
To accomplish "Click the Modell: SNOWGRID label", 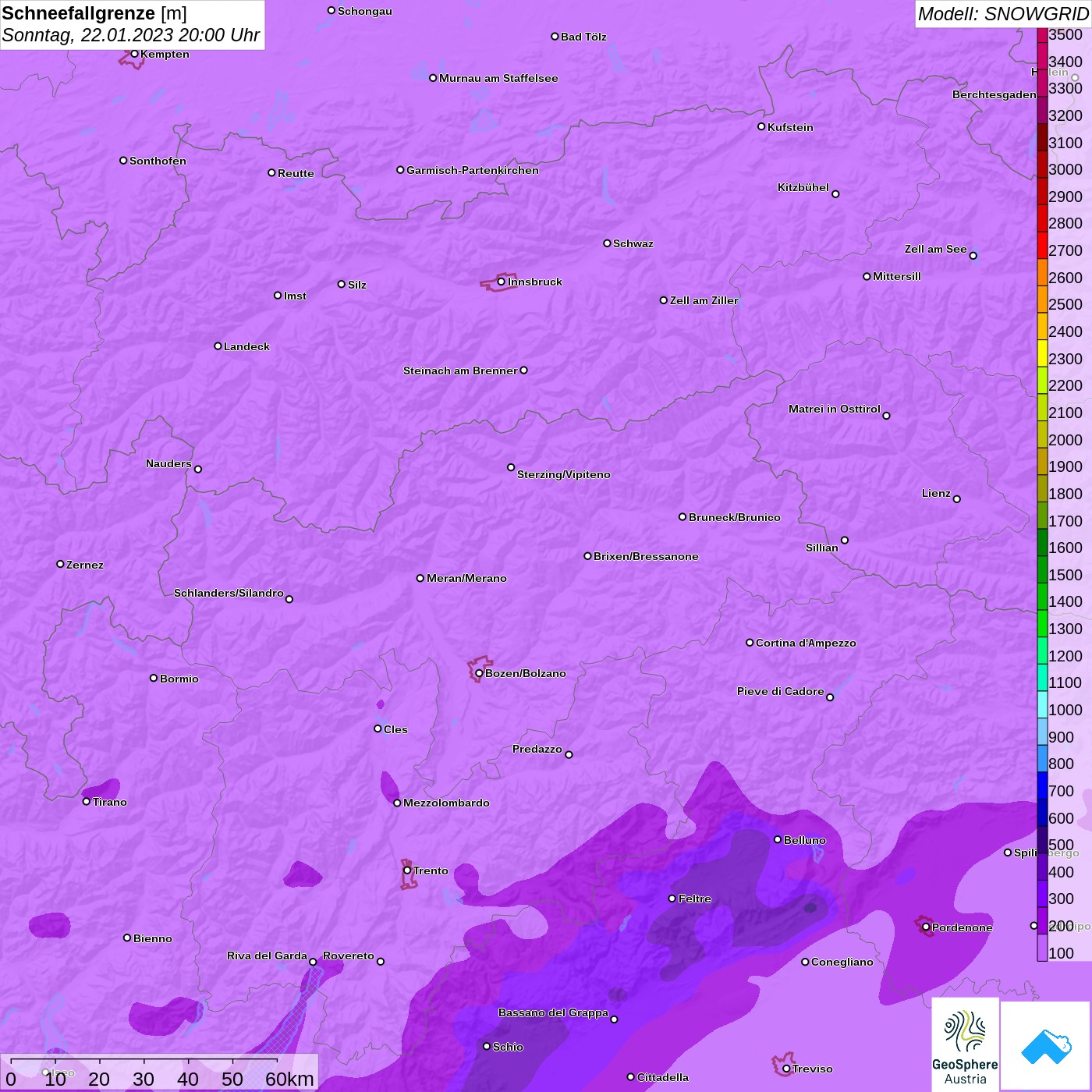I will pos(1003,14).
